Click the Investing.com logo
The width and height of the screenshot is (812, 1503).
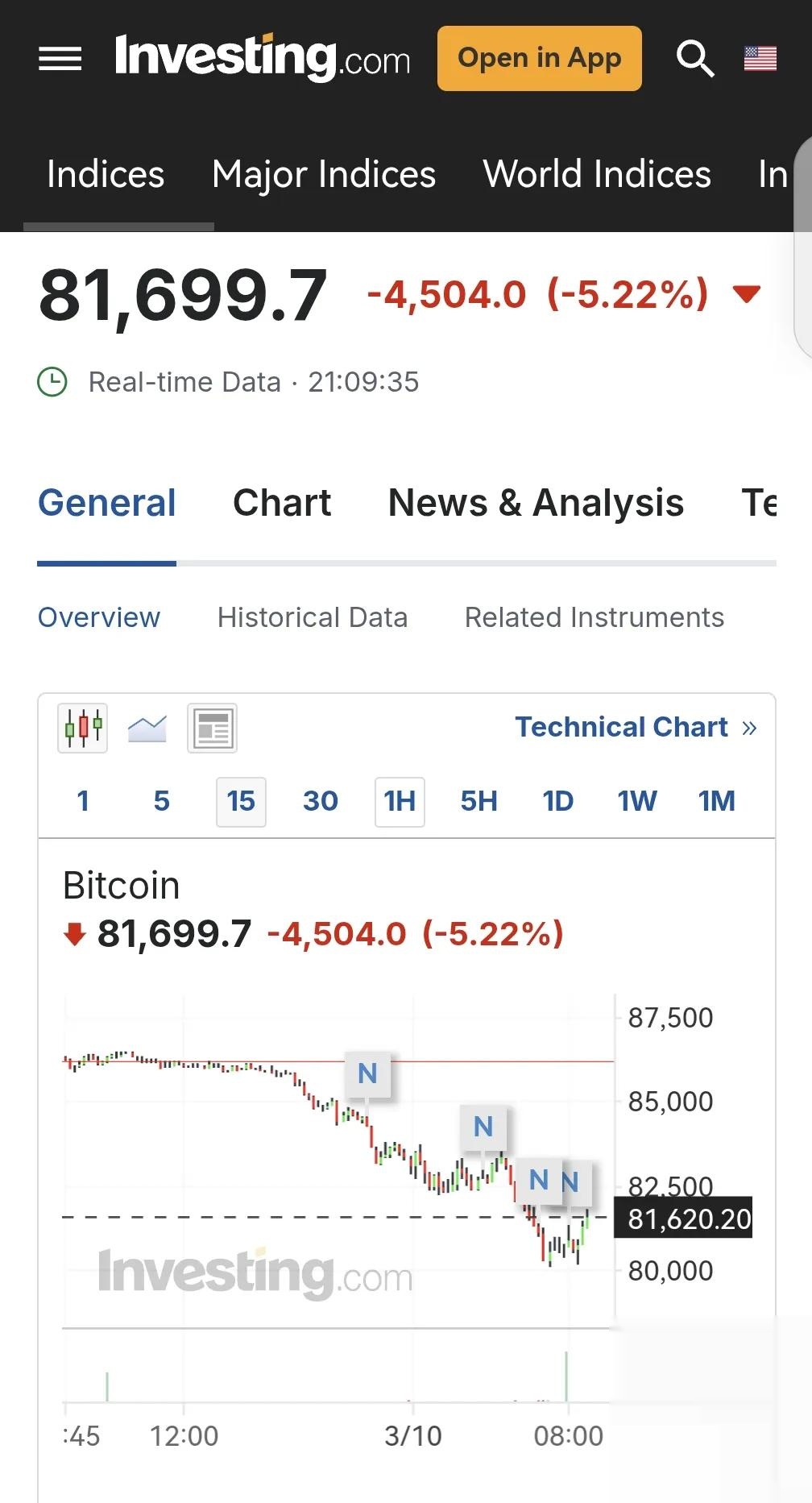pos(263,58)
